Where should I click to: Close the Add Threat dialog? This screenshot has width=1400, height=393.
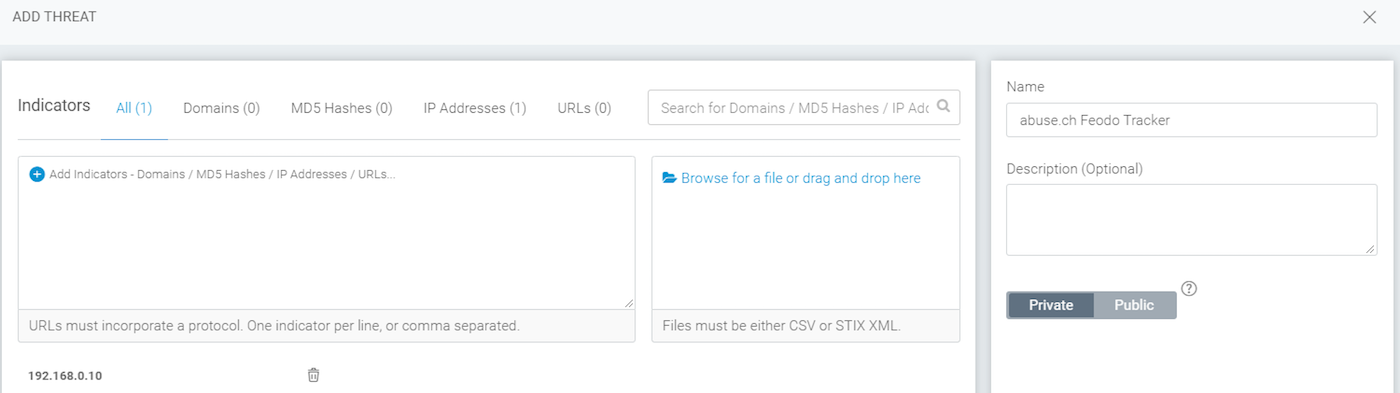[1370, 17]
